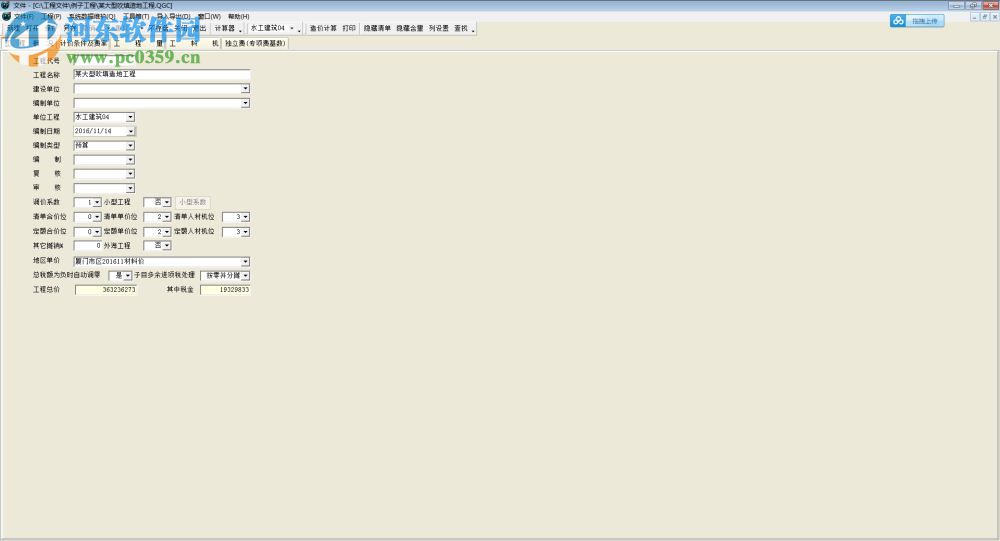The image size is (1000, 541).
Task: Expand the 建设单位 dropdown
Action: pyautogui.click(x=246, y=89)
